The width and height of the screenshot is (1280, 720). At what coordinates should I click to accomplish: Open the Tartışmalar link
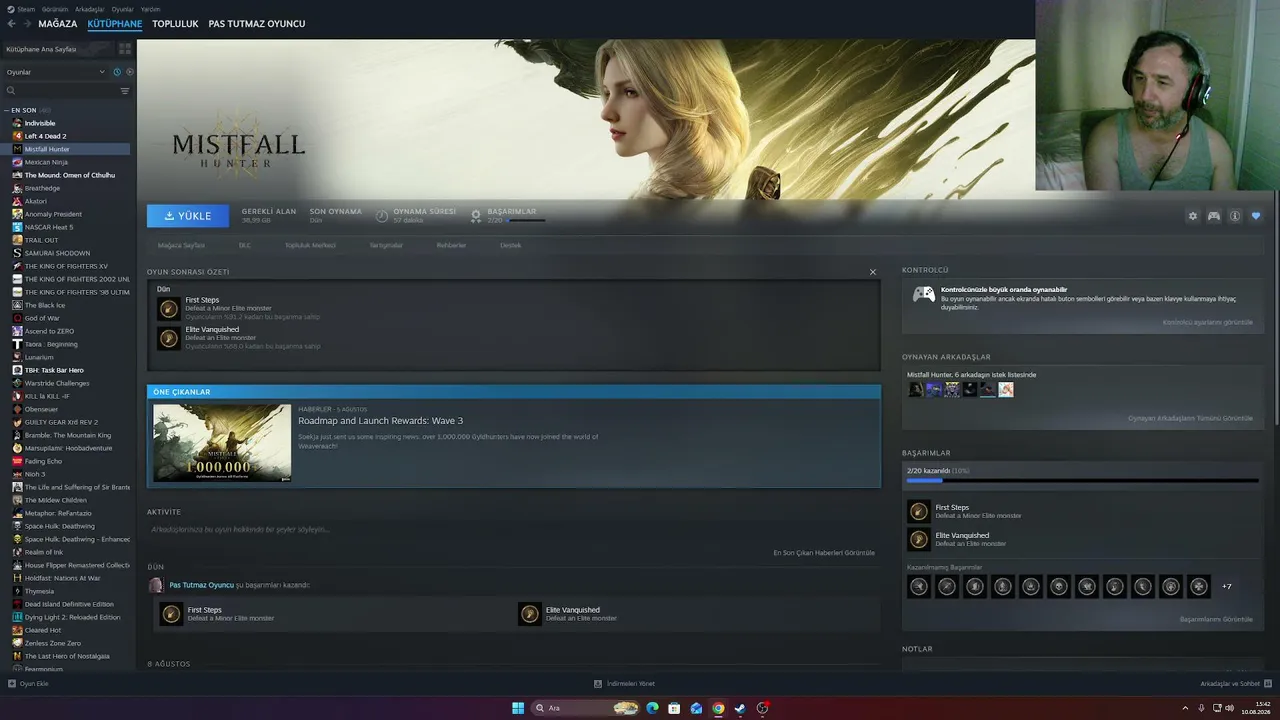tap(386, 245)
